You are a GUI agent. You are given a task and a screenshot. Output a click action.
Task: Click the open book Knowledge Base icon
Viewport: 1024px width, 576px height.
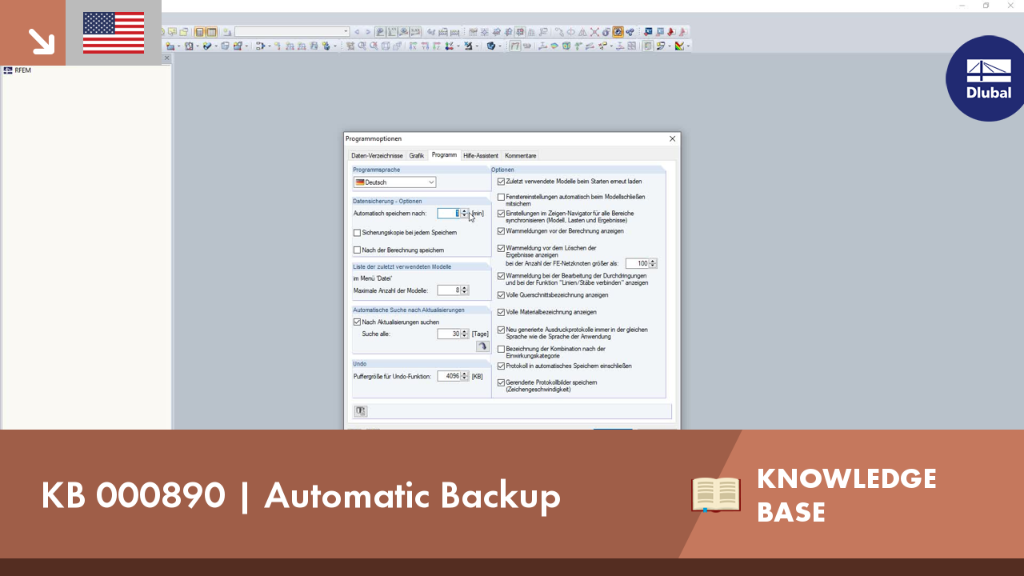pos(716,494)
